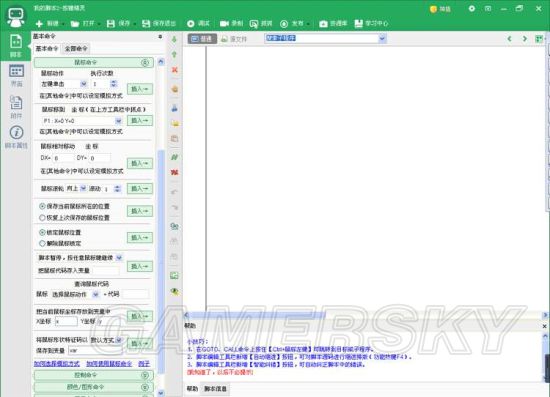Screen dimensions: 550x397
Task: Click the X坐标 variable input field
Action: click(66, 321)
